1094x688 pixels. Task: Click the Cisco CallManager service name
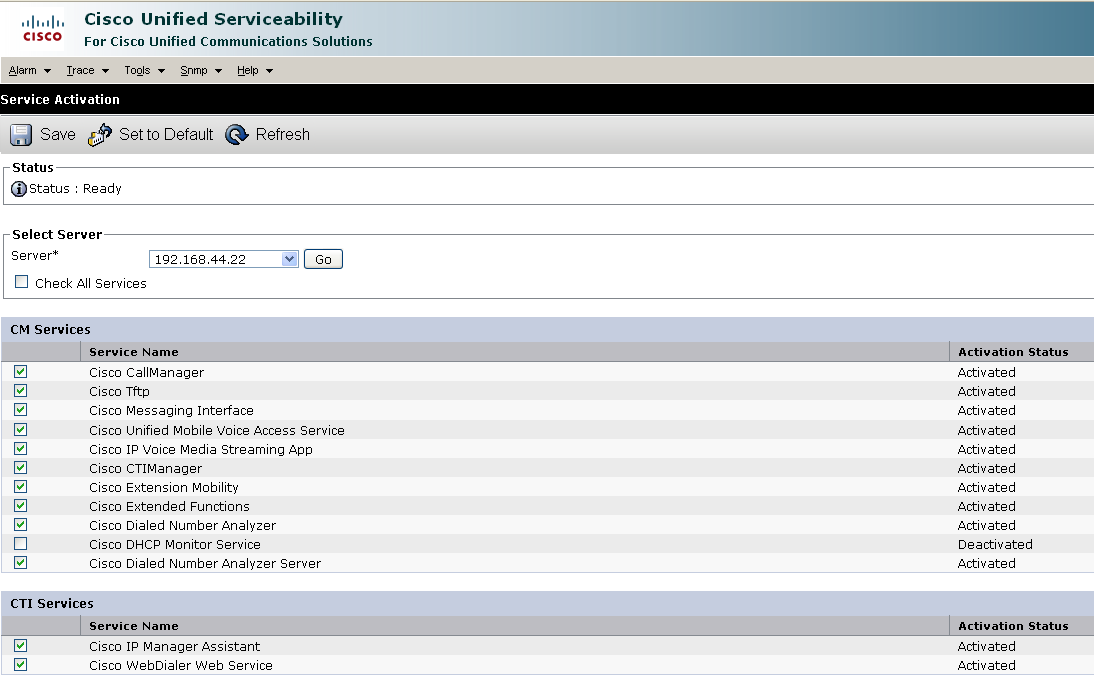(147, 373)
